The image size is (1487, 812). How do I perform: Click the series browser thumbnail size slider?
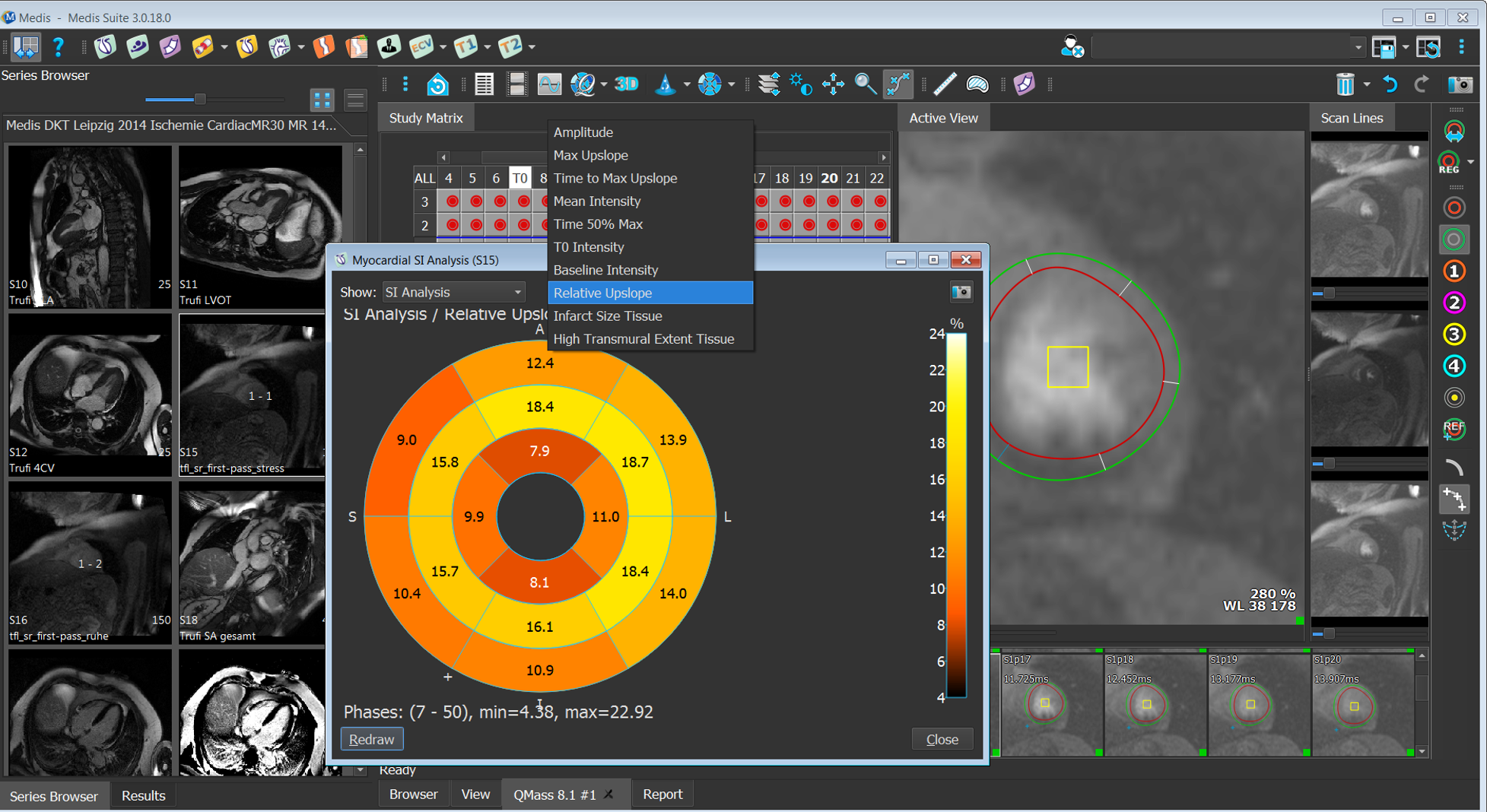[x=200, y=99]
